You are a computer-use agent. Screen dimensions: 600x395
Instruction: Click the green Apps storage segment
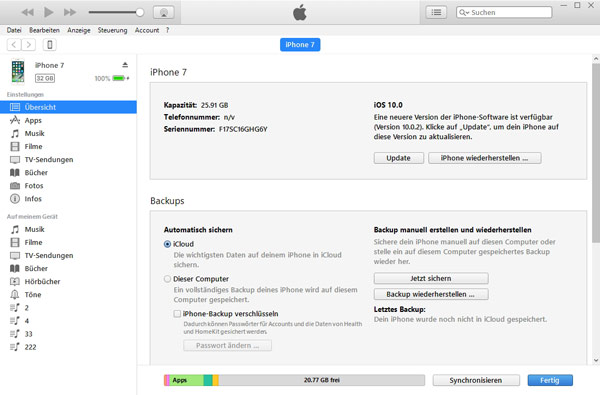pyautogui.click(x=186, y=380)
